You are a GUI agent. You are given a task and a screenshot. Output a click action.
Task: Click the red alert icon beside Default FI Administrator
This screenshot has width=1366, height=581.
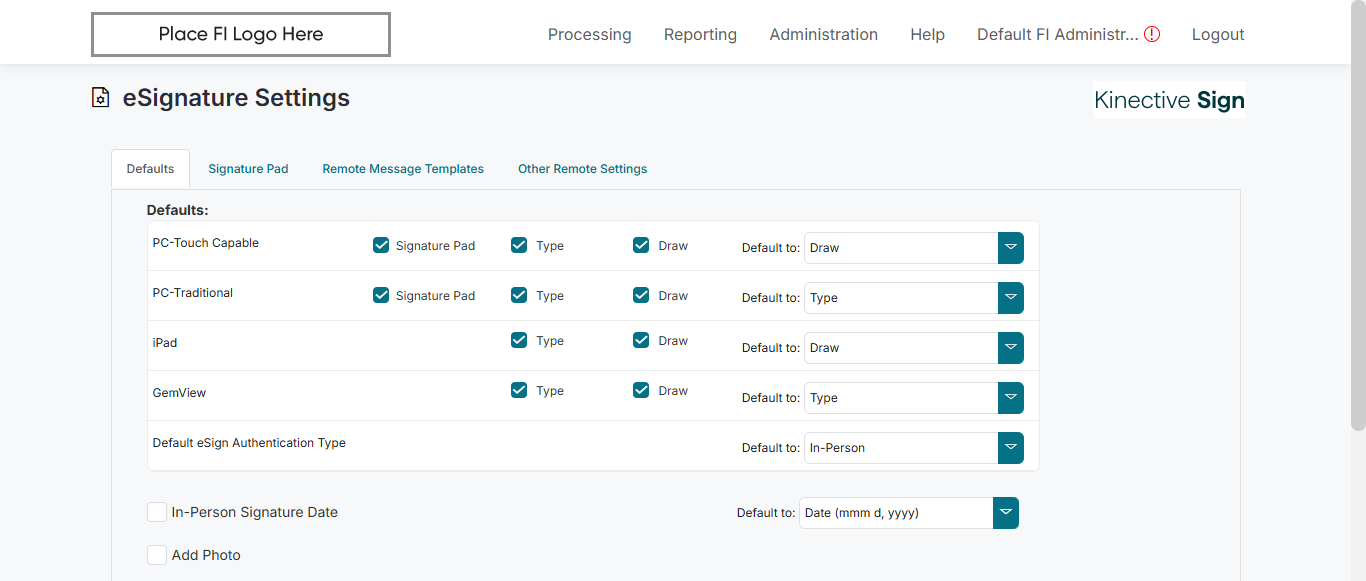click(x=1152, y=34)
